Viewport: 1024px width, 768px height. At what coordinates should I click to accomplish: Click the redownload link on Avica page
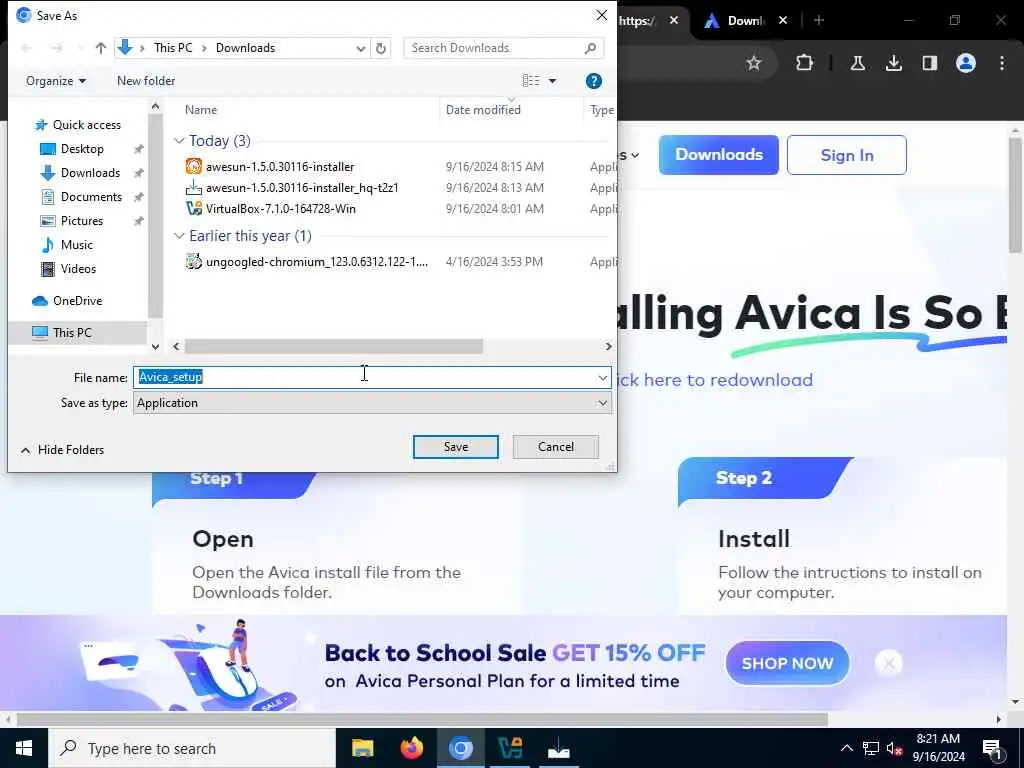pyautogui.click(x=714, y=379)
